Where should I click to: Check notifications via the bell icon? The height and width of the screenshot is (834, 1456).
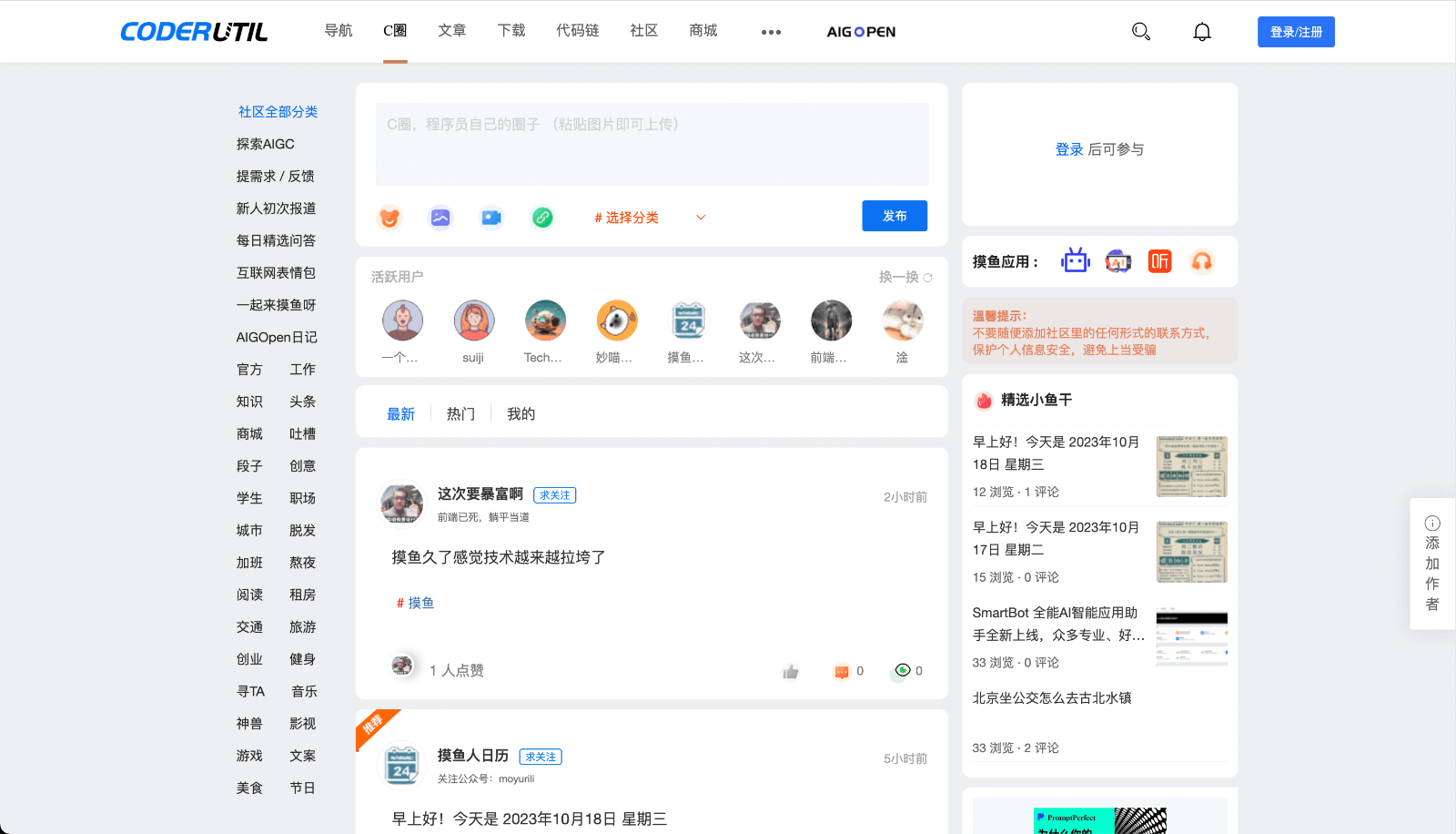click(x=1202, y=31)
